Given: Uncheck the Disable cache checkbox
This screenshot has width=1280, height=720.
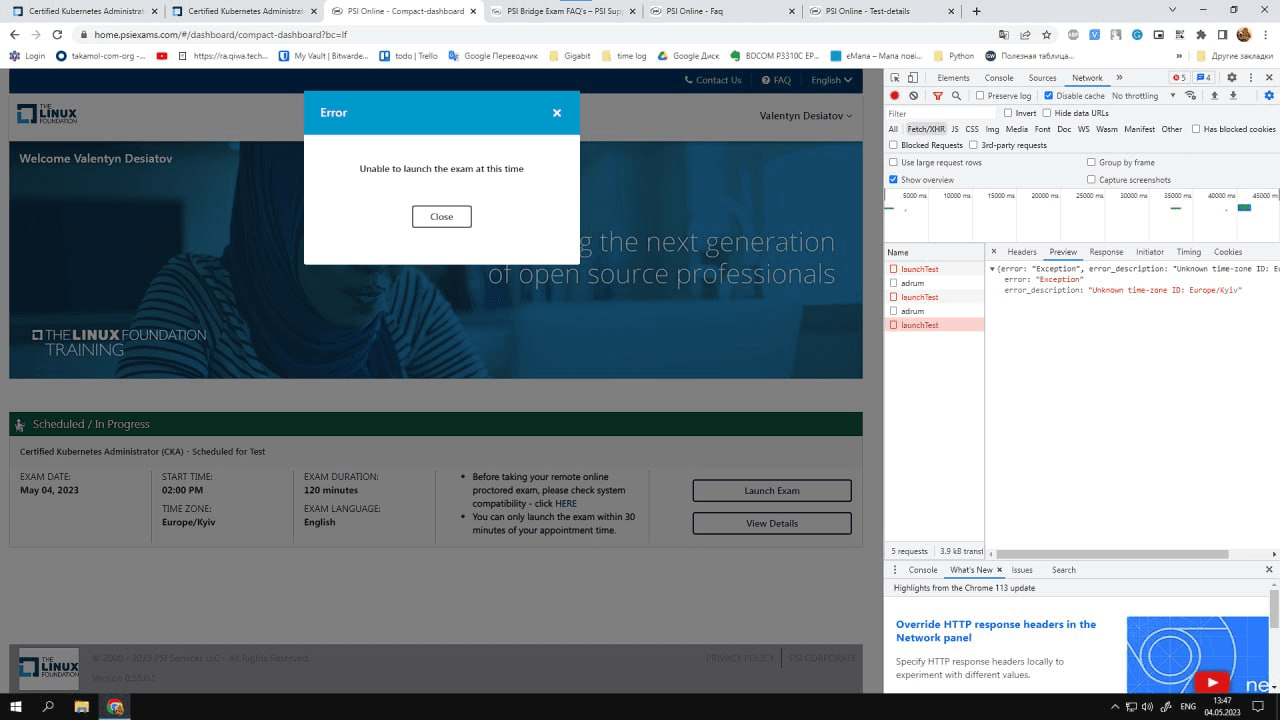Looking at the screenshot, I should (1048, 96).
